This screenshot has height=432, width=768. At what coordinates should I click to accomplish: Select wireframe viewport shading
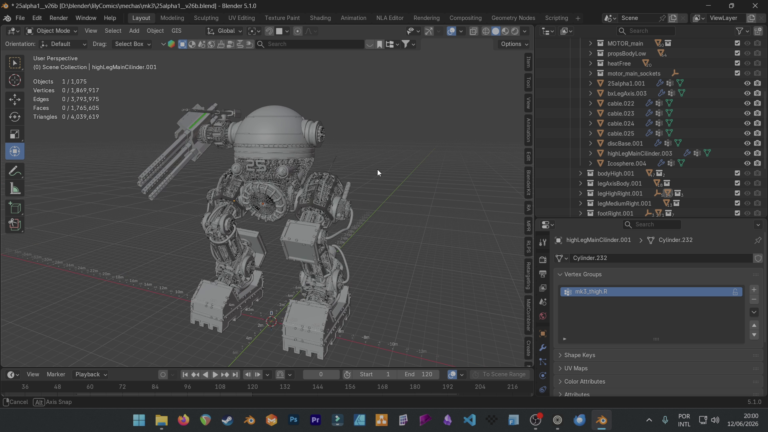click(x=486, y=31)
